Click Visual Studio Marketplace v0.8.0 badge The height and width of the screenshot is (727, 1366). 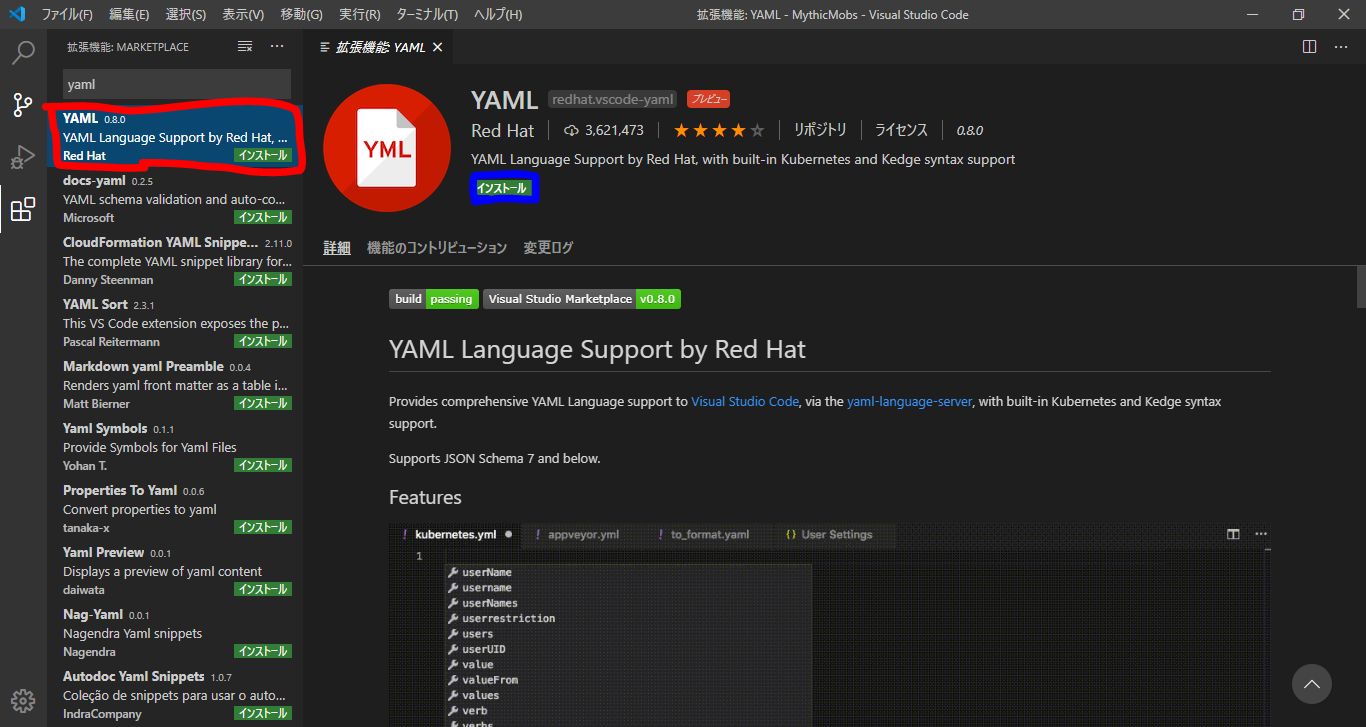(582, 299)
